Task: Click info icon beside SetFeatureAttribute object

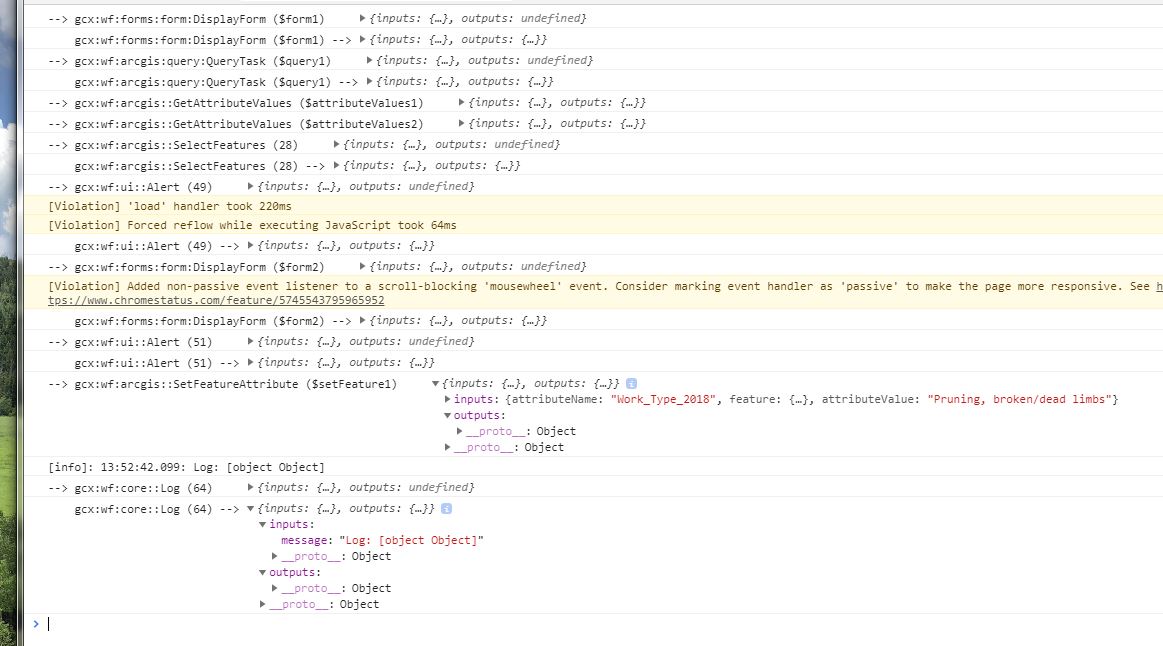Action: tap(631, 383)
